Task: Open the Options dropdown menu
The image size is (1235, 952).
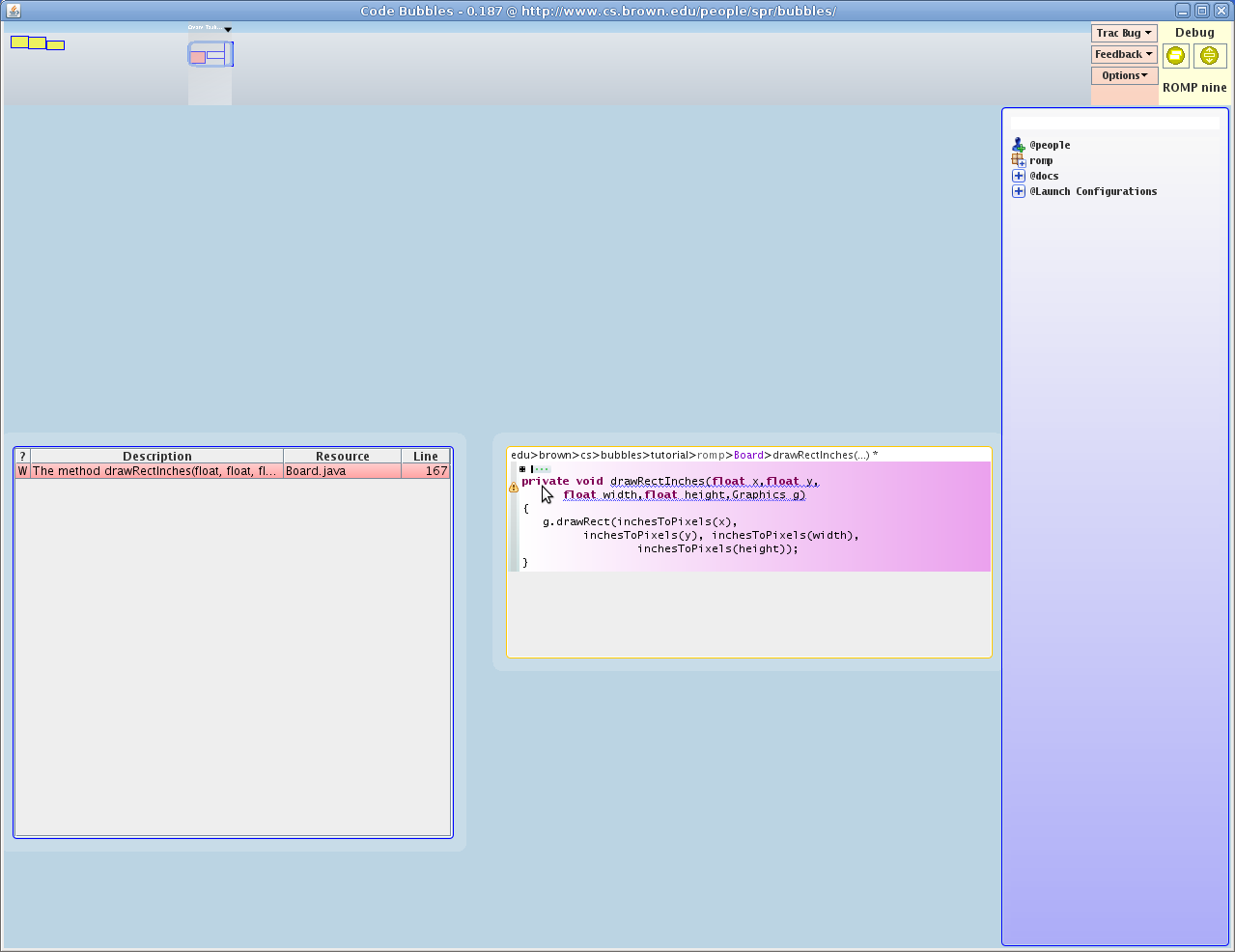Action: click(1124, 75)
